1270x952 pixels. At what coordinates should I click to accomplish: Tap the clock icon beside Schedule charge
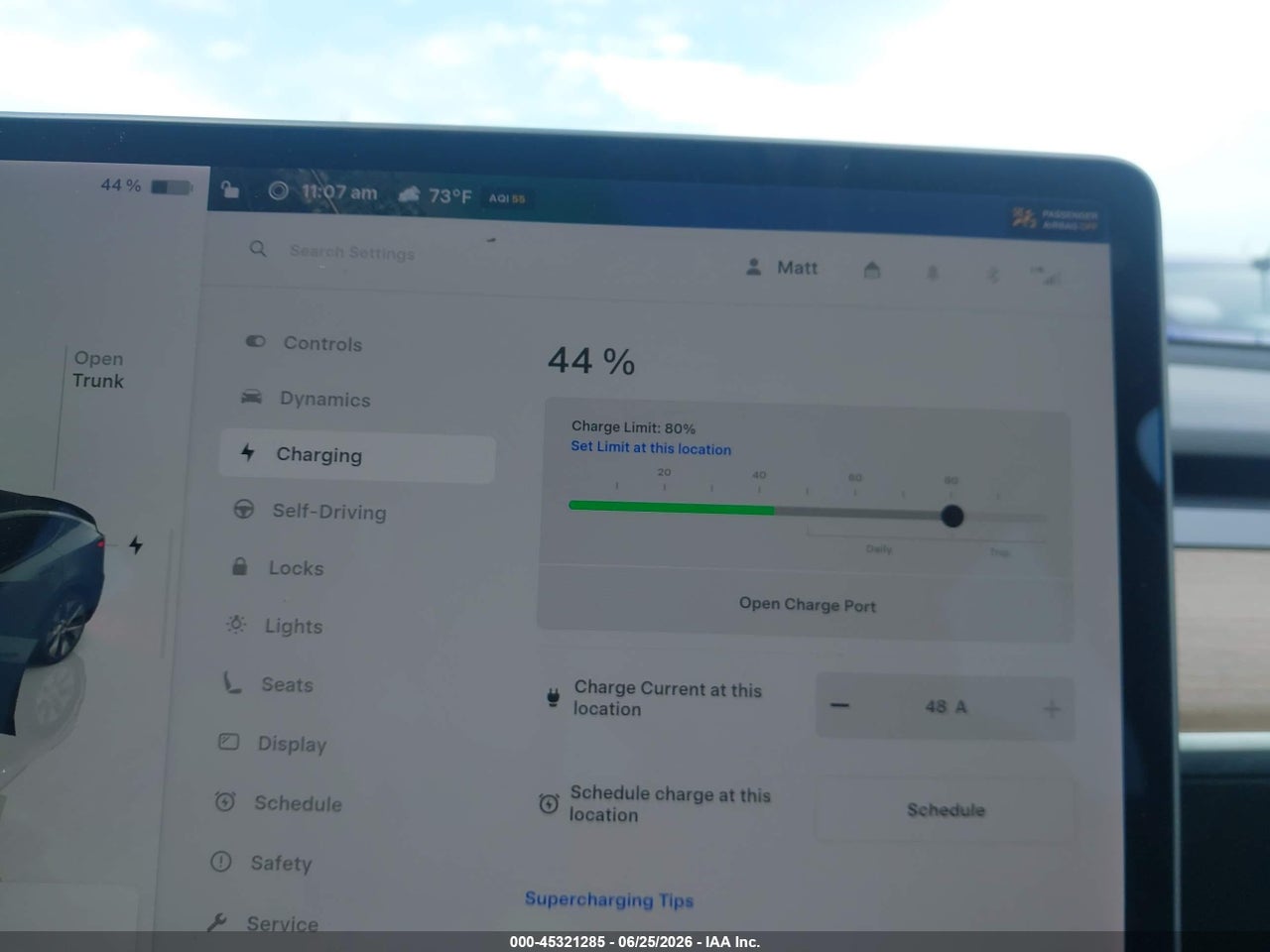[x=549, y=803]
